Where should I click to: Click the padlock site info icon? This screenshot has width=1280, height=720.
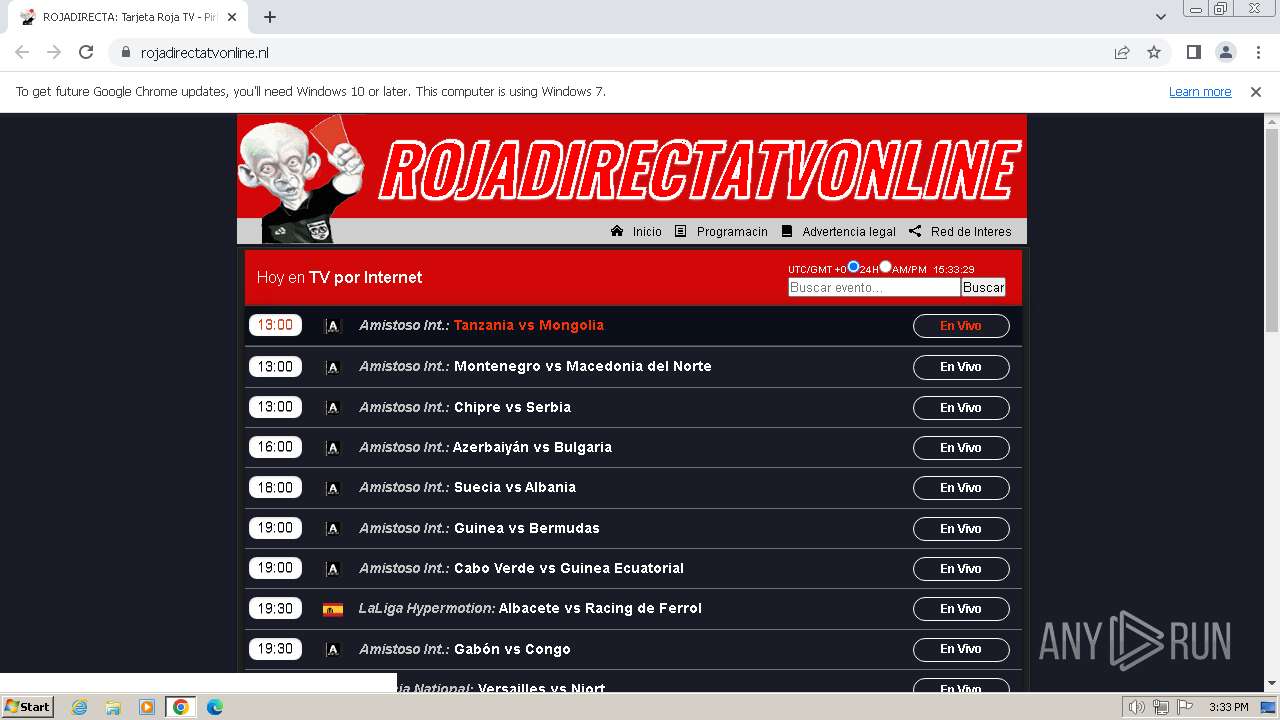[126, 53]
